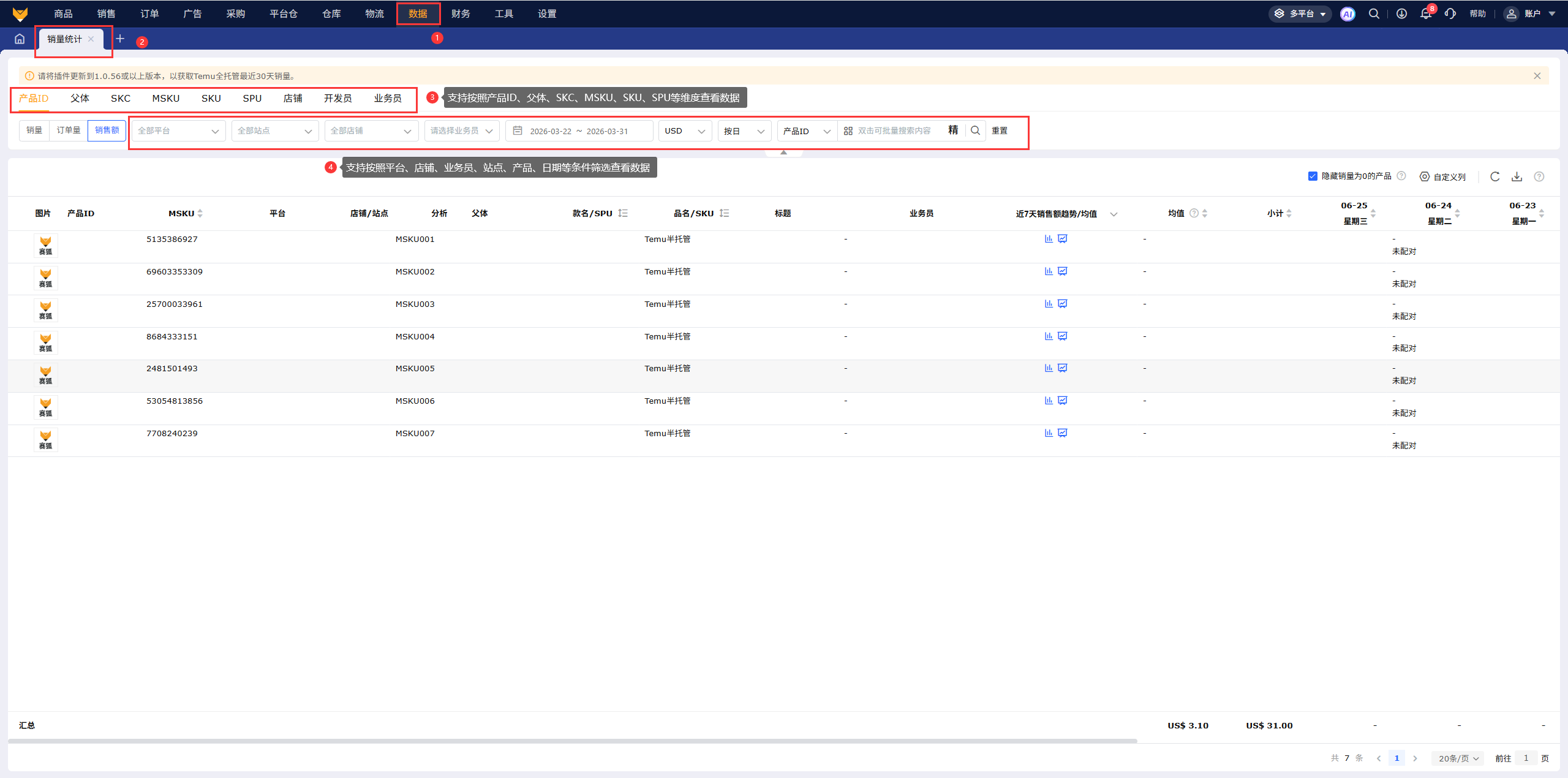Image resolution: width=1568 pixels, height=778 pixels.
Task: Click the horizontal scrollbar under the table
Action: coord(572,741)
